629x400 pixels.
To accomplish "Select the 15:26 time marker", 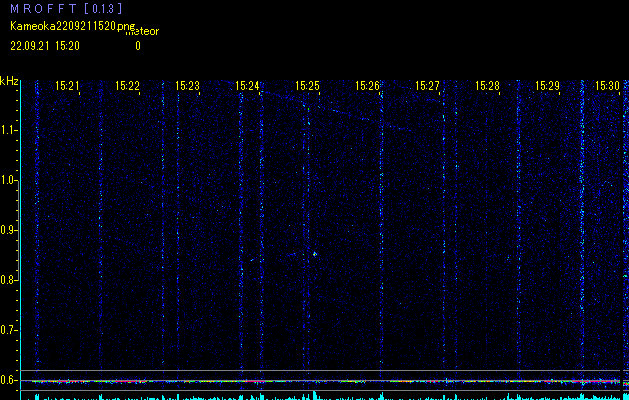I will (x=367, y=85).
